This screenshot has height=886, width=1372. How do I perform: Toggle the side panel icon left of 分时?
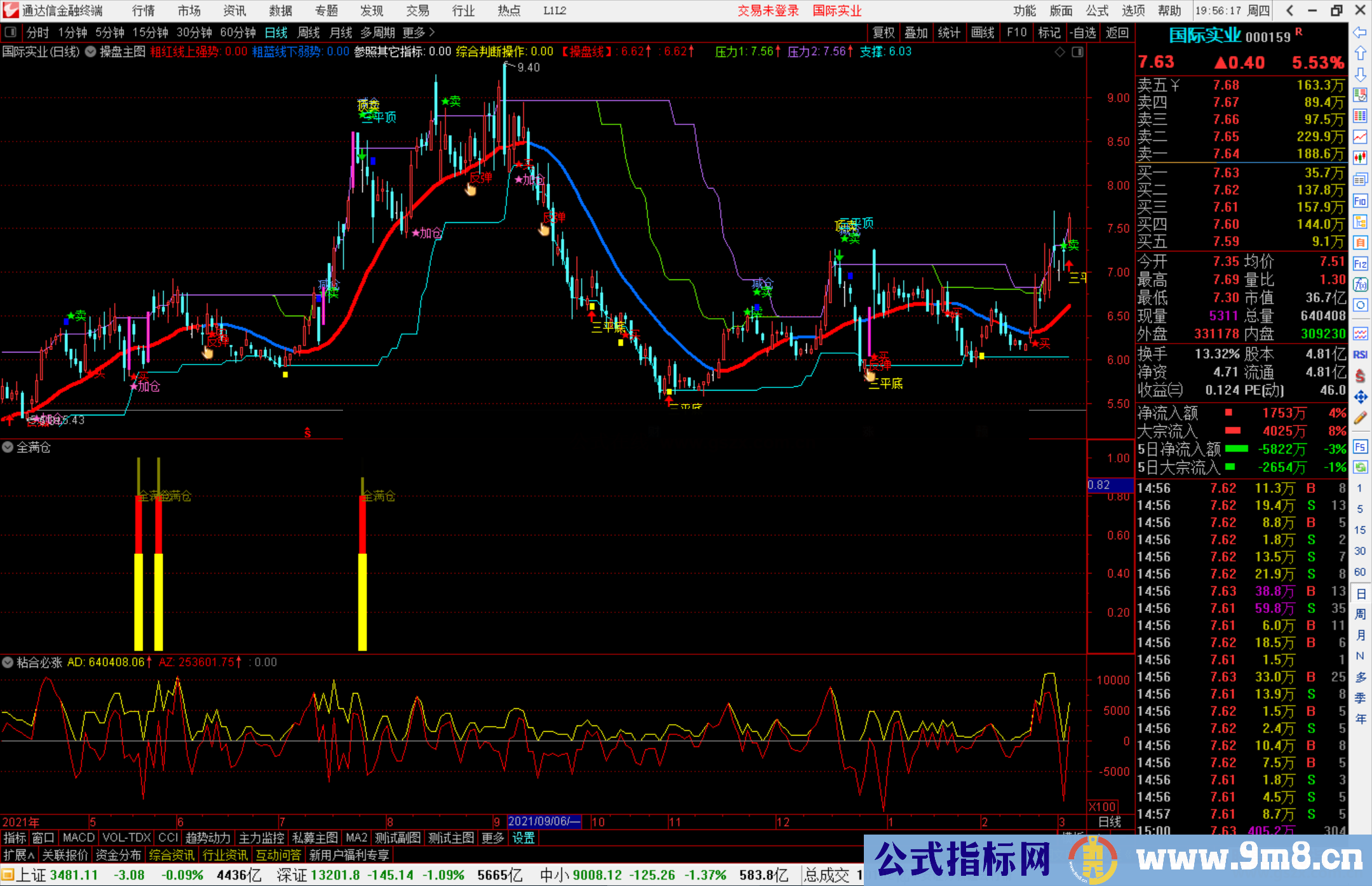[x=11, y=32]
